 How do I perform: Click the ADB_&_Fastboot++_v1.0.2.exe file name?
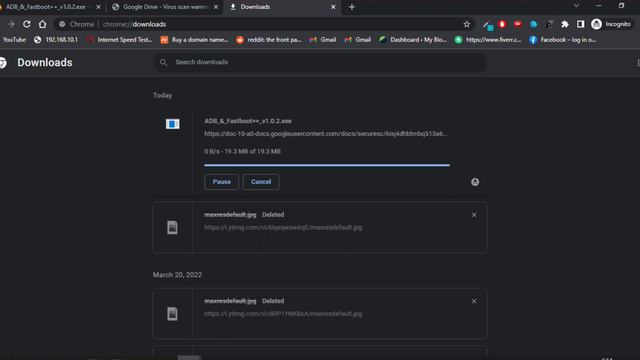point(248,121)
